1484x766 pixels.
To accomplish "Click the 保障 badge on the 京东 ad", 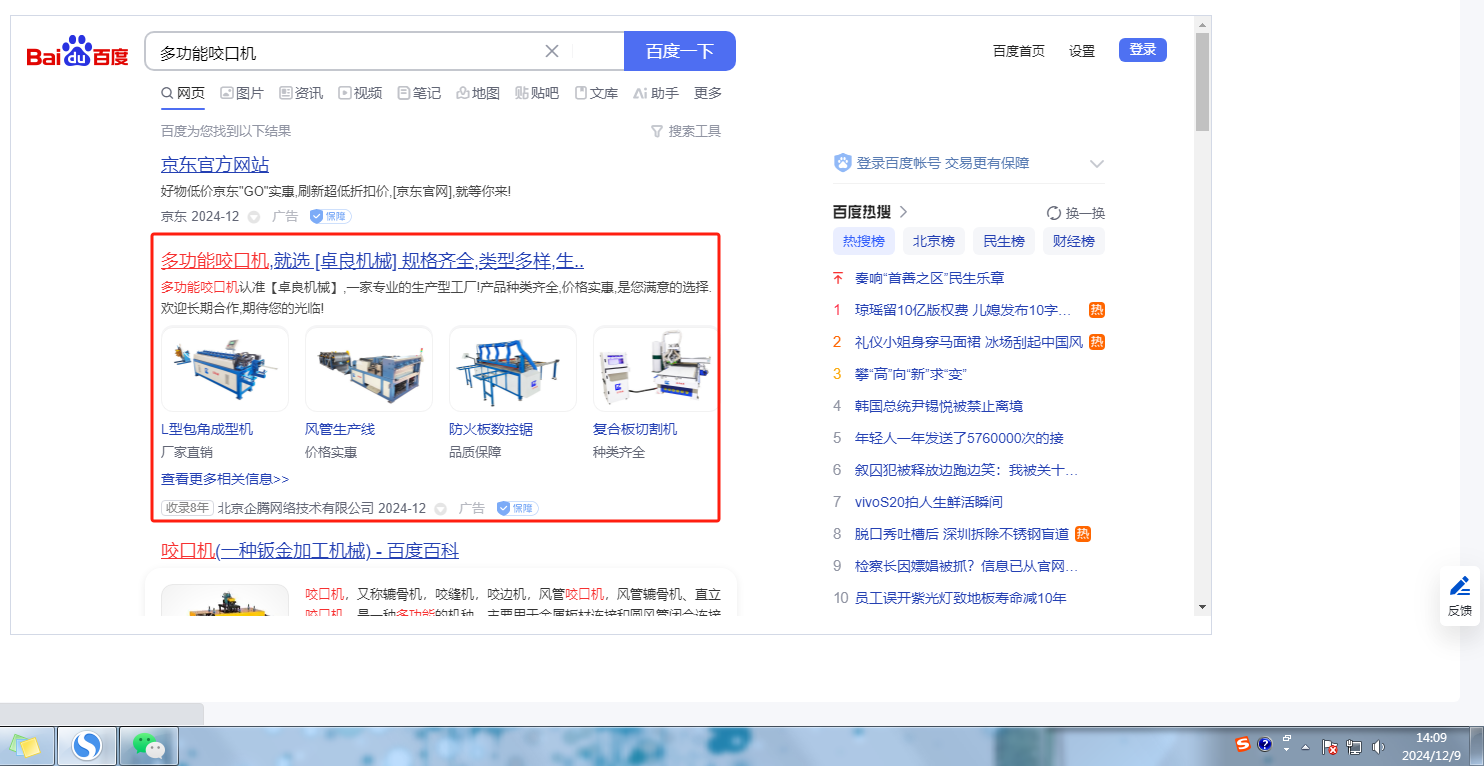I will point(330,216).
